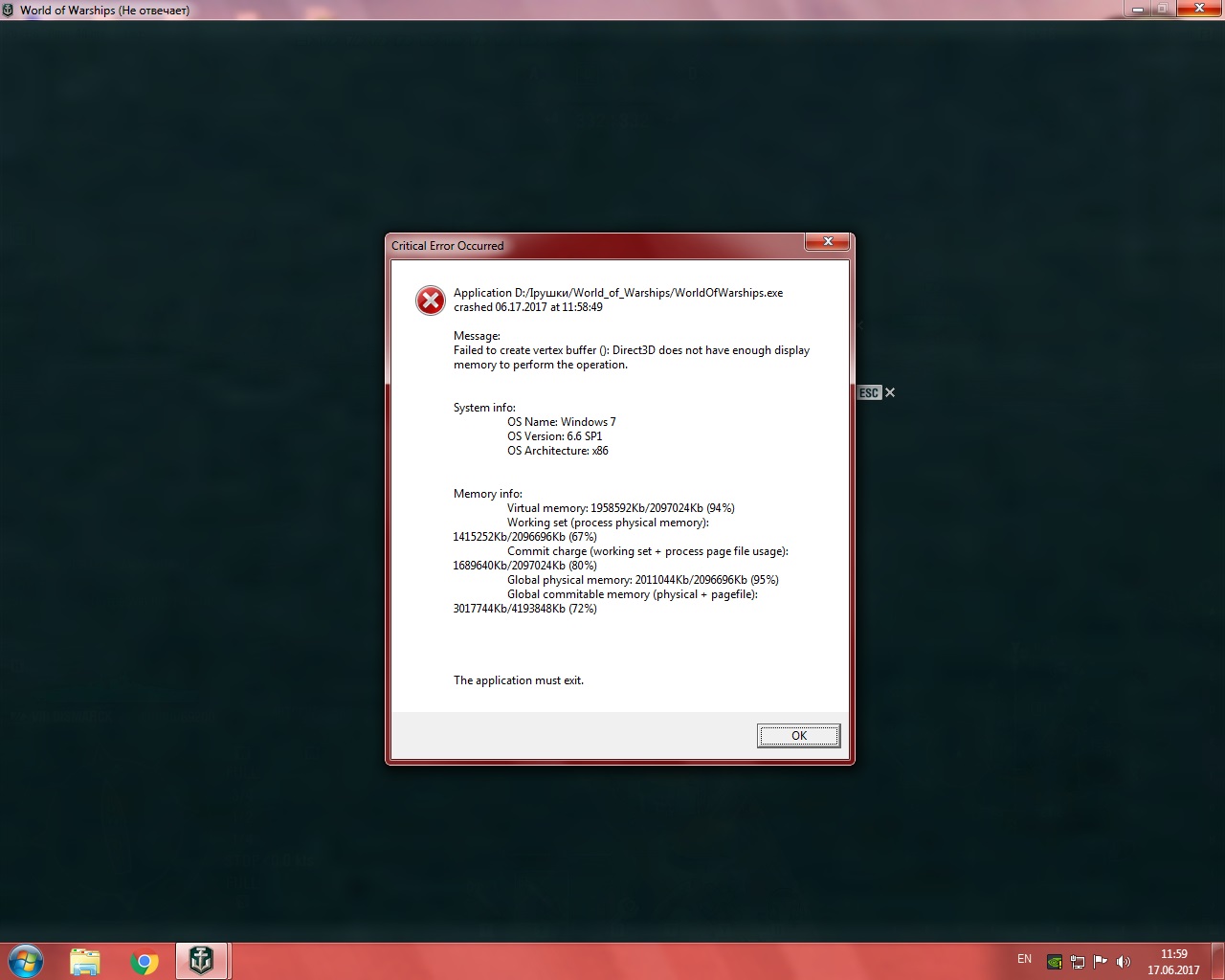This screenshot has height=980, width=1225.
Task: Minimize the World of Warships window
Action: [1138, 10]
